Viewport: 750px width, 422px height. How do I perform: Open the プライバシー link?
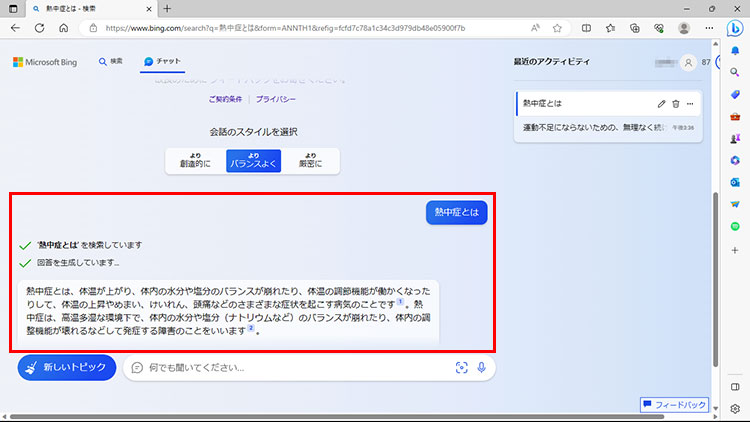(x=275, y=100)
